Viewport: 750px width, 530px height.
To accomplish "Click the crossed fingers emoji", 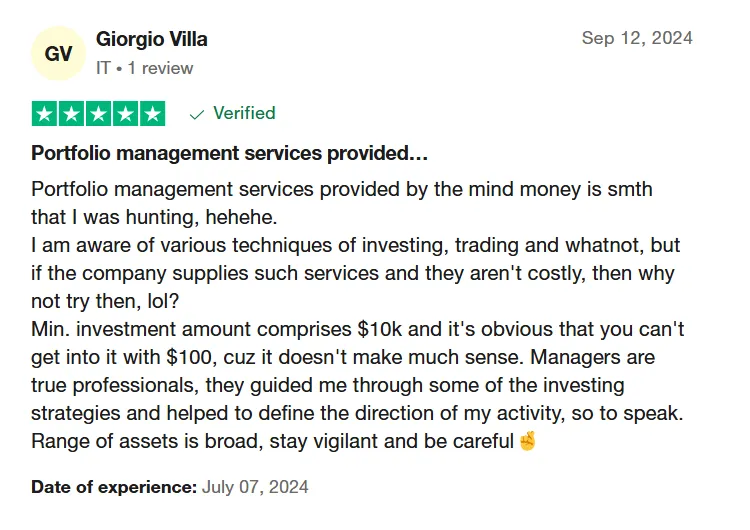I will click(527, 441).
